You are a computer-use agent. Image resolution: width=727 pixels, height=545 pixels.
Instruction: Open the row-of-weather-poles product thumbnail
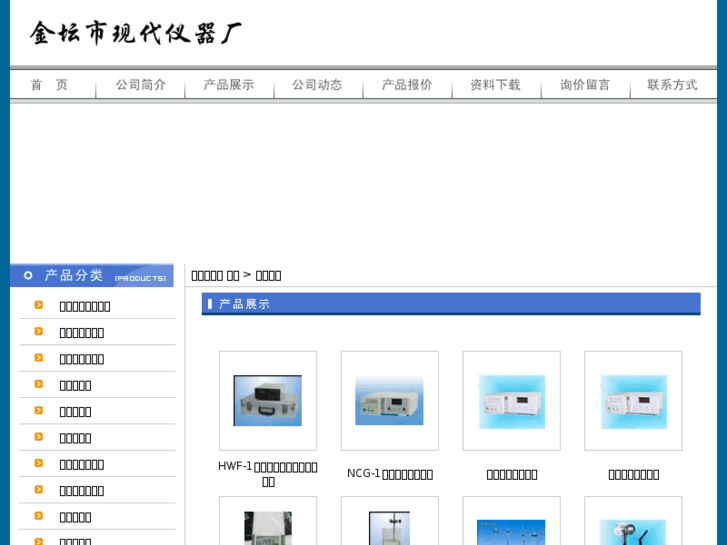click(511, 530)
